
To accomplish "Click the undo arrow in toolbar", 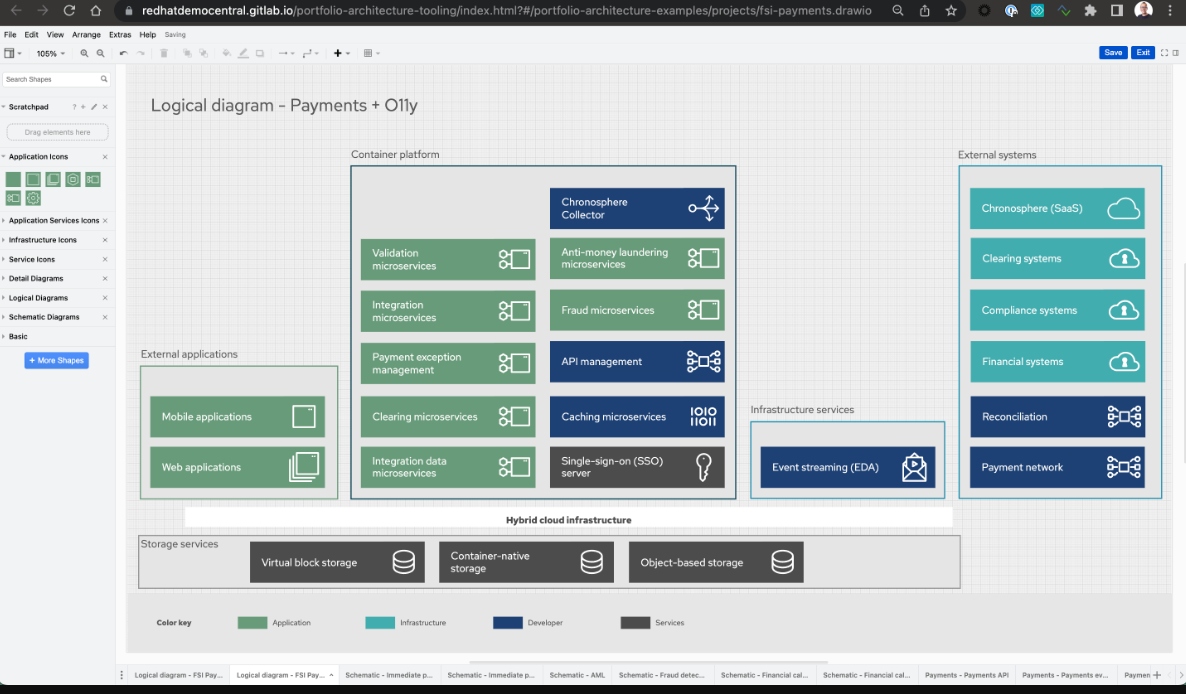I will (x=123, y=53).
